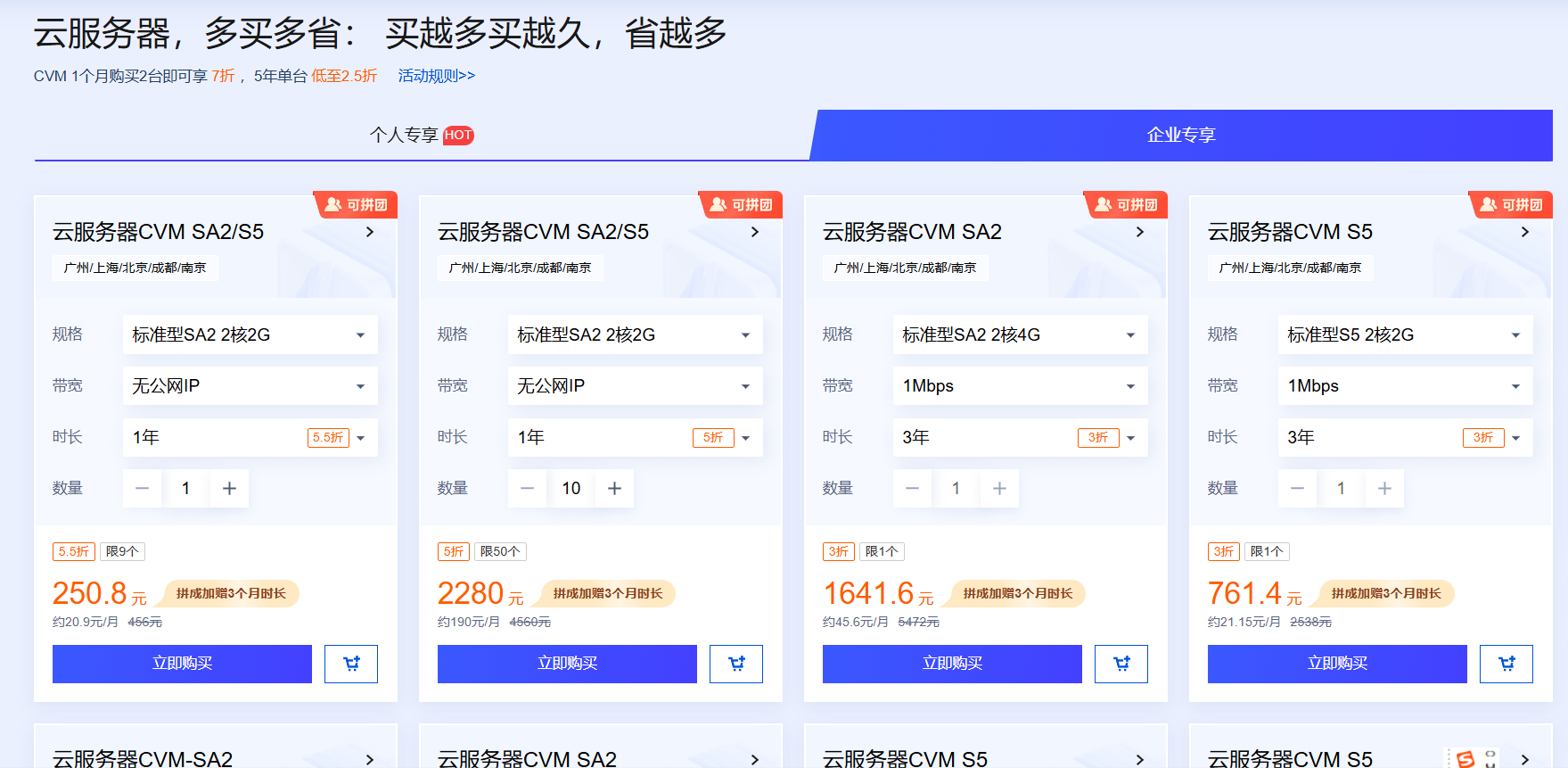Viewport: 1568px width, 768px height.
Task: Click 云服务器CVM SA2 title with 2核4G spec
Action: pyautogui.click(x=912, y=232)
